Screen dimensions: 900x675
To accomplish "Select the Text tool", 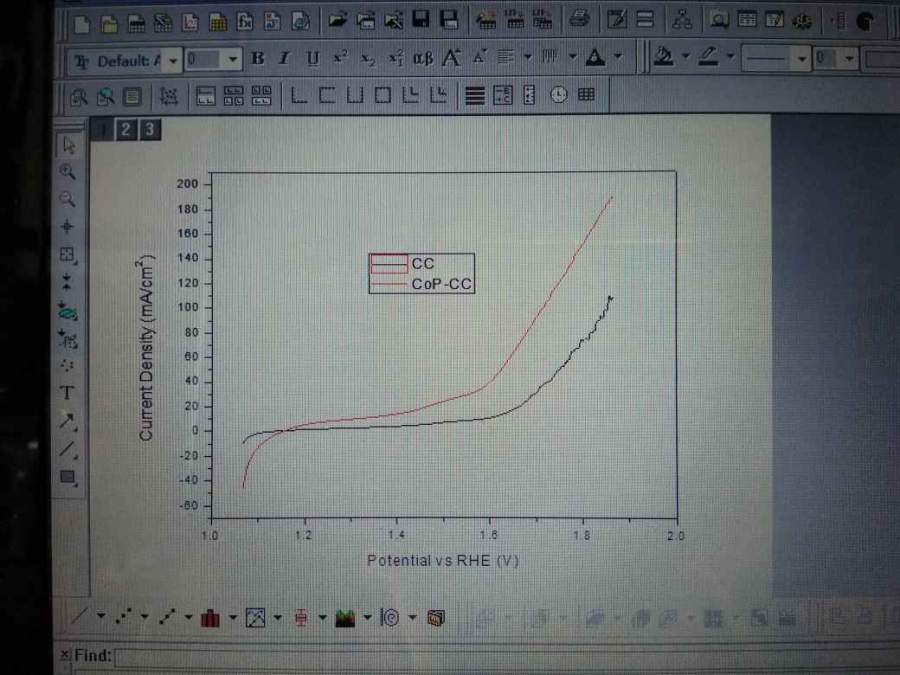I will (67, 393).
